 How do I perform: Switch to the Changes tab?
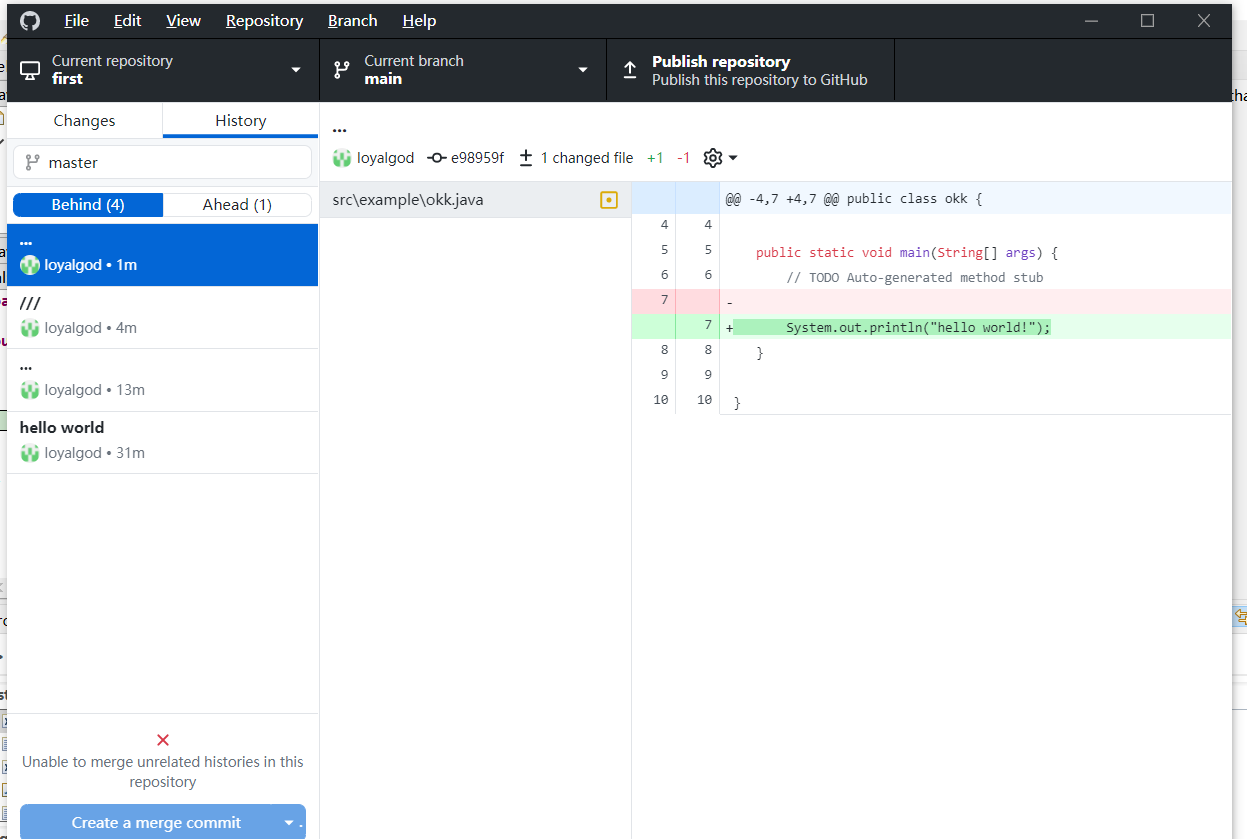pos(84,120)
